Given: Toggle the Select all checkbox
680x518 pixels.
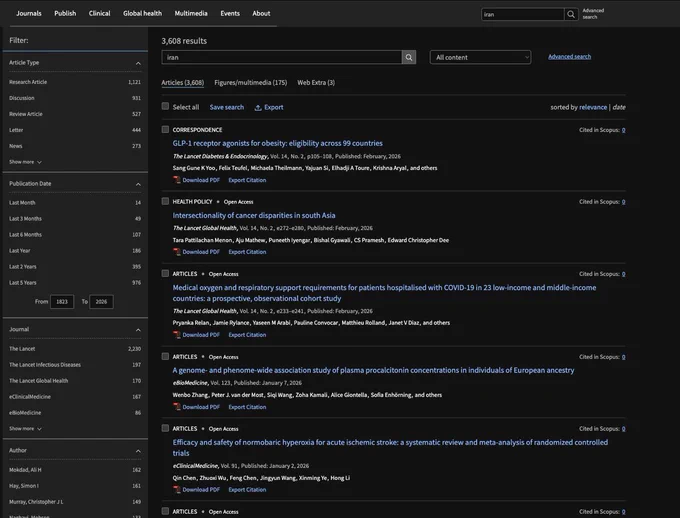Looking at the screenshot, I should 165,106.
